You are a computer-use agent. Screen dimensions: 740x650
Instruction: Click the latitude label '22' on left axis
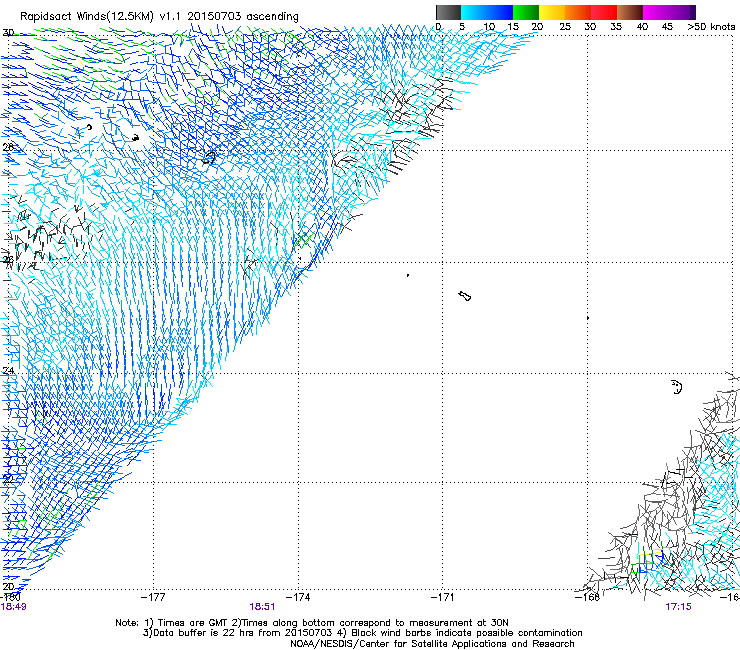(8, 479)
